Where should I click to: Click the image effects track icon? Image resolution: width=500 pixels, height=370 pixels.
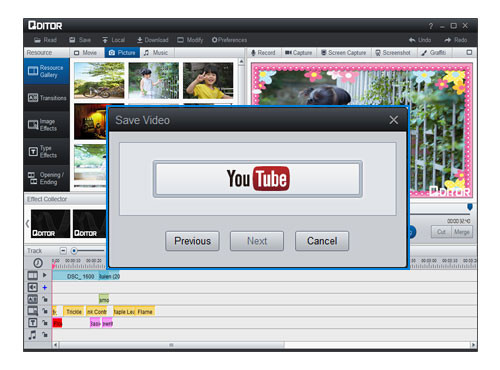coord(33,311)
